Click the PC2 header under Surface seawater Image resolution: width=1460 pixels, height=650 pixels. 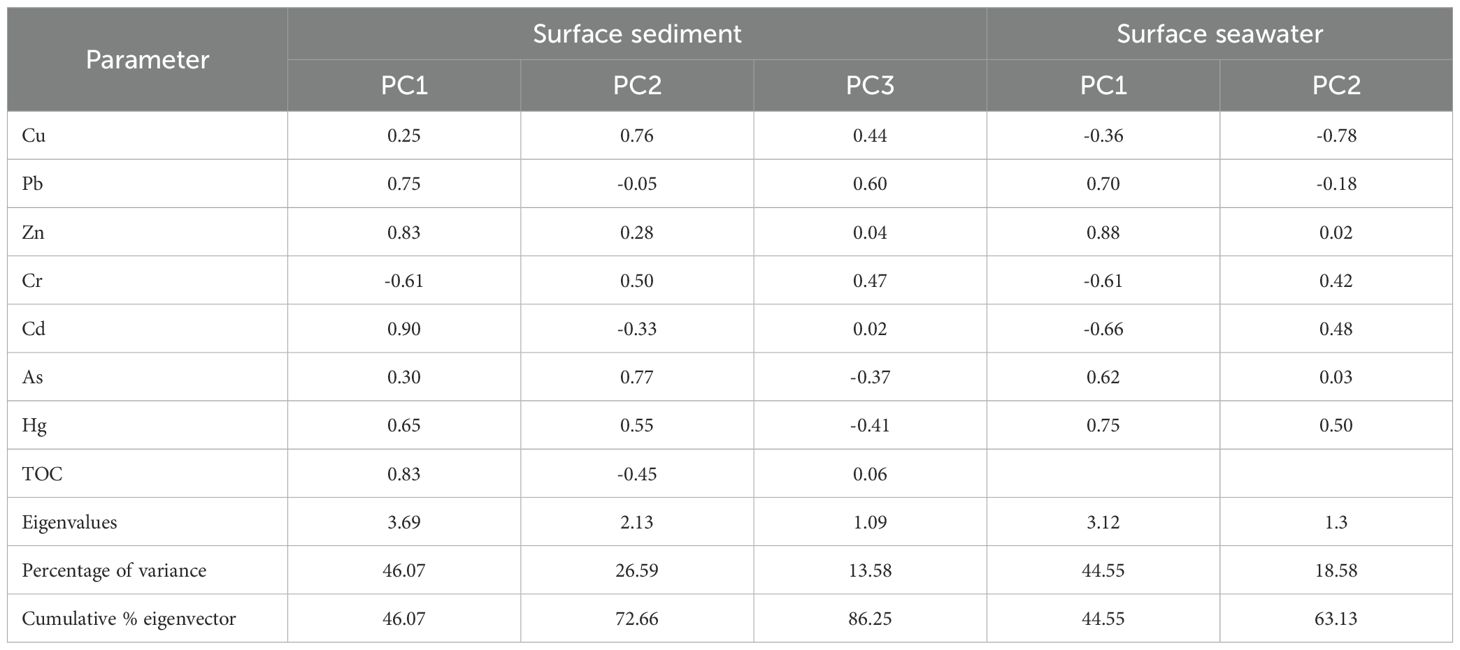(1336, 85)
